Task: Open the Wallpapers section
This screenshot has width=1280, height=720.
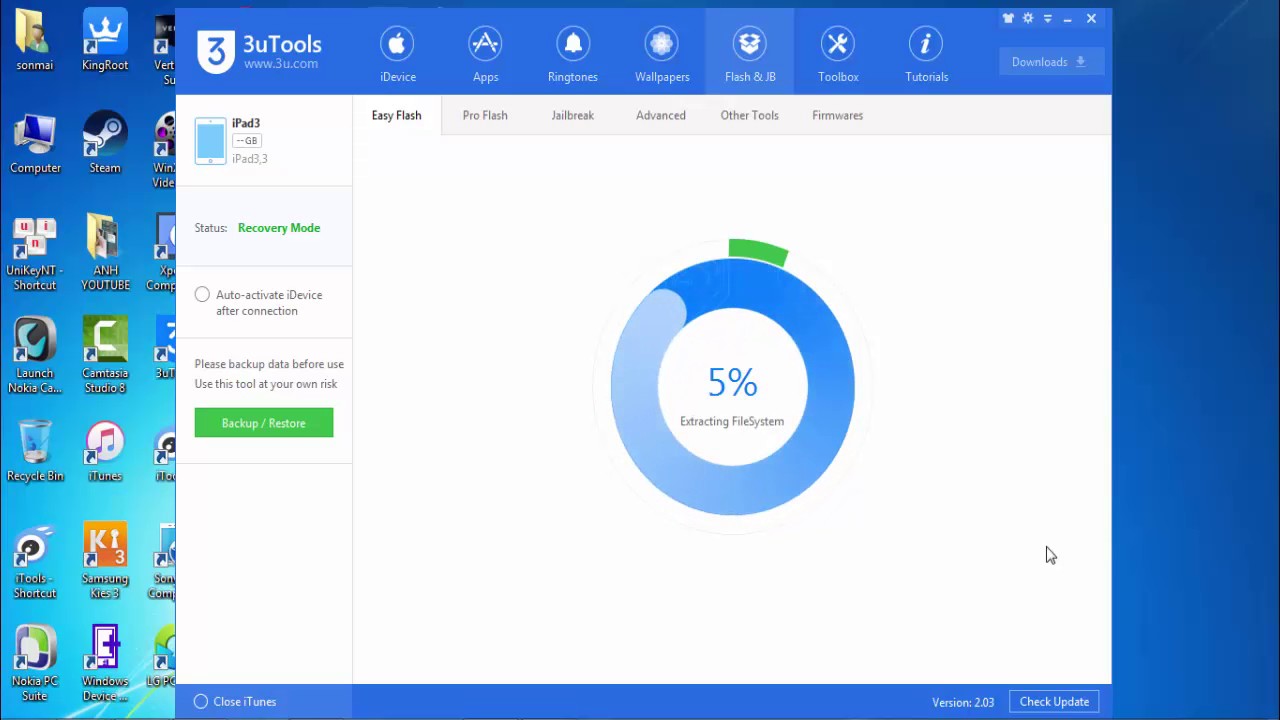Action: [x=661, y=54]
